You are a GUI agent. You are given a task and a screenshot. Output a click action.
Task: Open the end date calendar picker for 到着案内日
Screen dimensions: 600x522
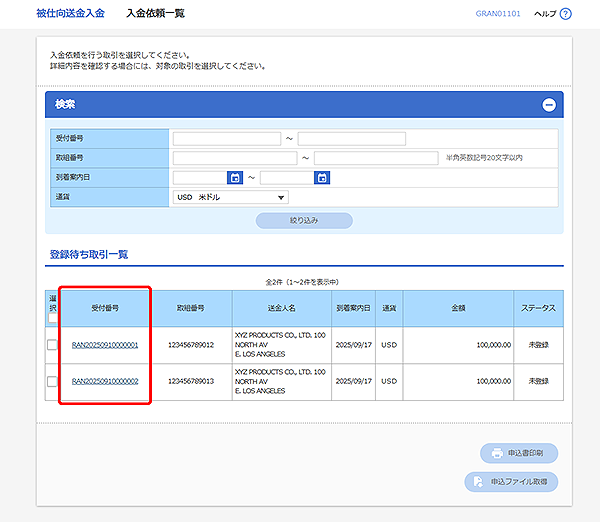tap(322, 178)
